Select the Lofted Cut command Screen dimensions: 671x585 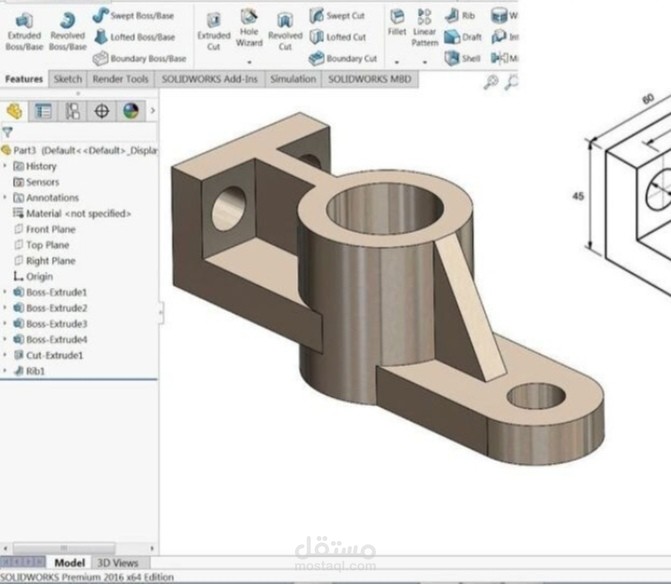[x=338, y=37]
